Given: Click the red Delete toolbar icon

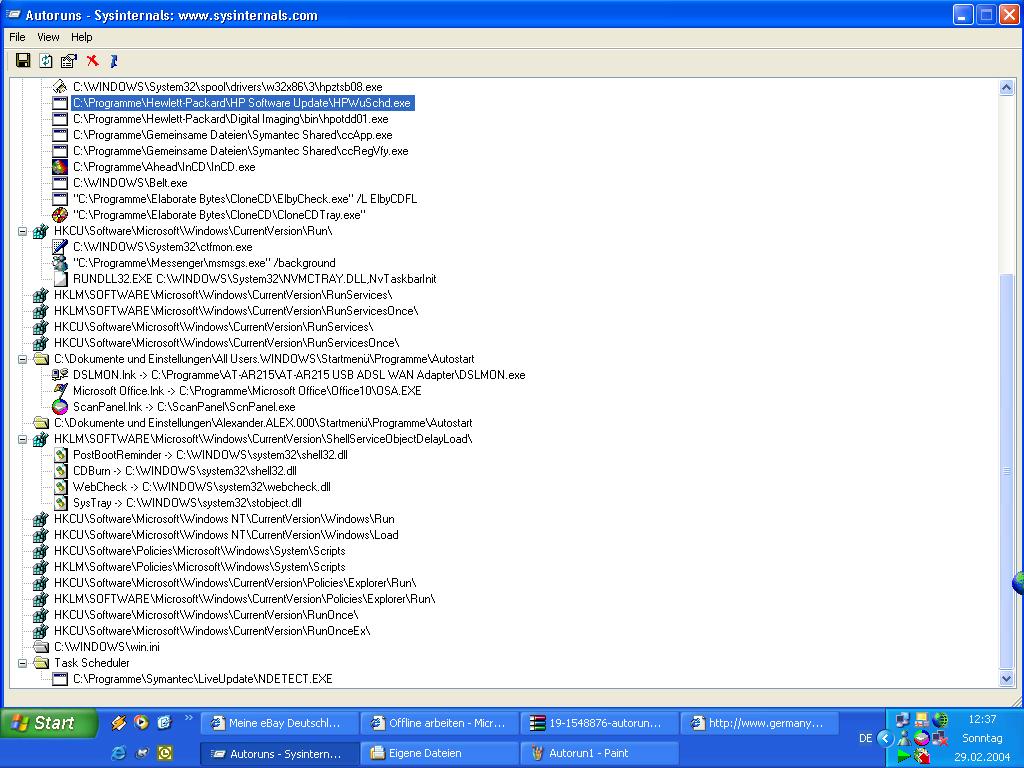Looking at the screenshot, I should pos(92,61).
